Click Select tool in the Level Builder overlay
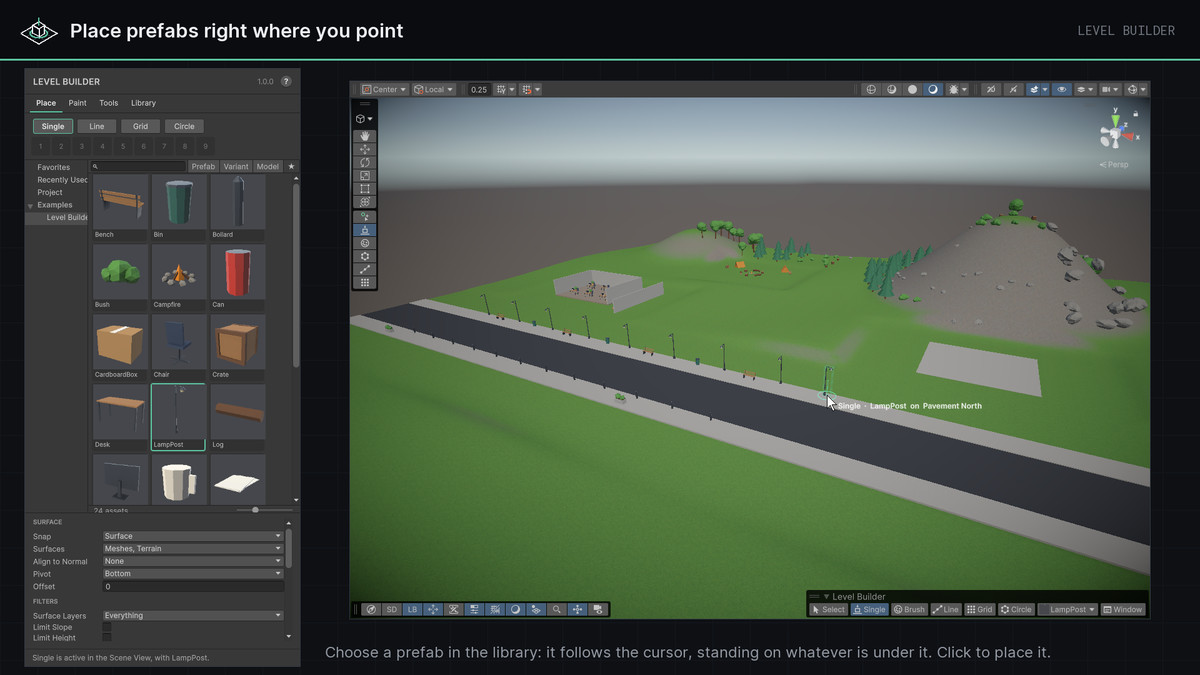Screen dimensions: 1200x675 pyautogui.click(x=828, y=609)
